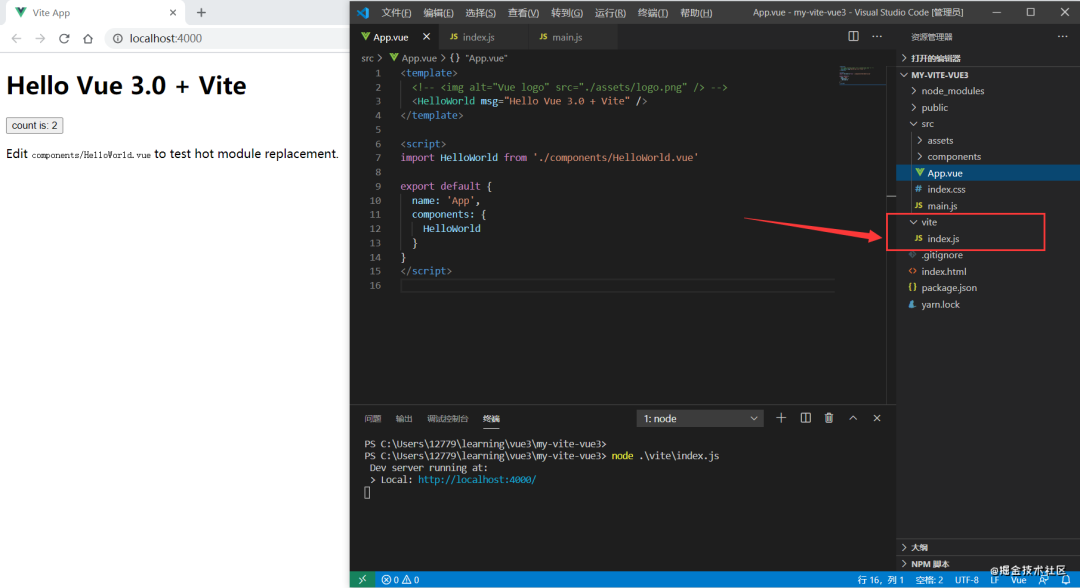Switch to the 调试控制台 panel tab
The height and width of the screenshot is (588, 1080).
coord(448,419)
